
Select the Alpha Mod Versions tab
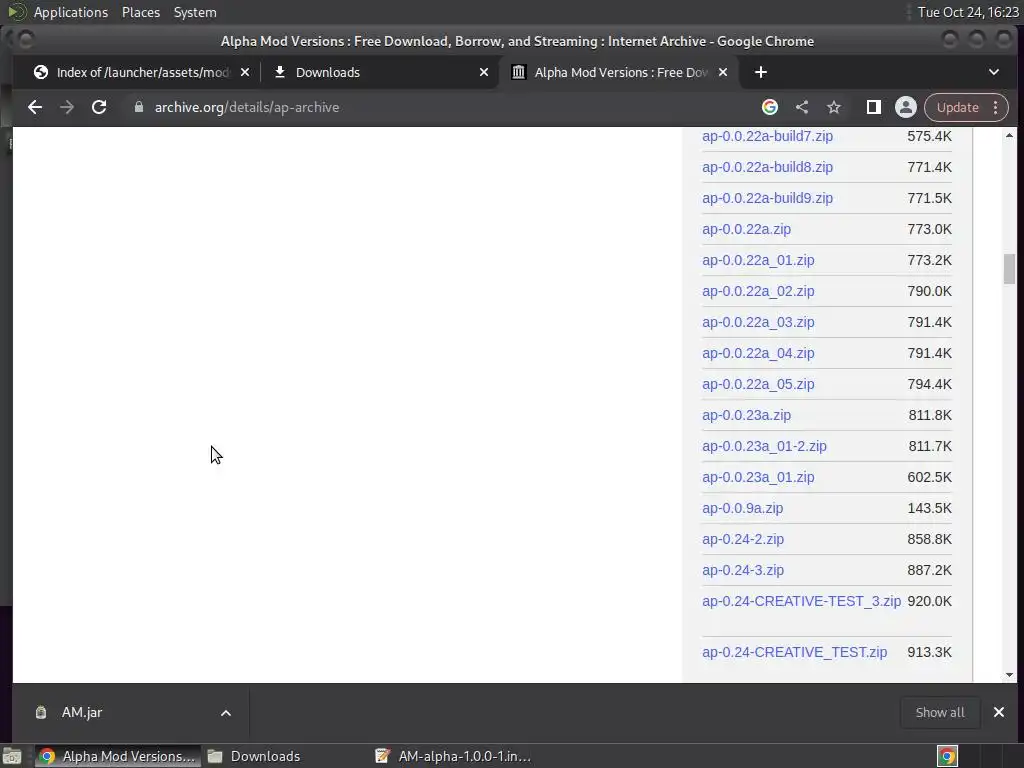pyautogui.click(x=618, y=72)
